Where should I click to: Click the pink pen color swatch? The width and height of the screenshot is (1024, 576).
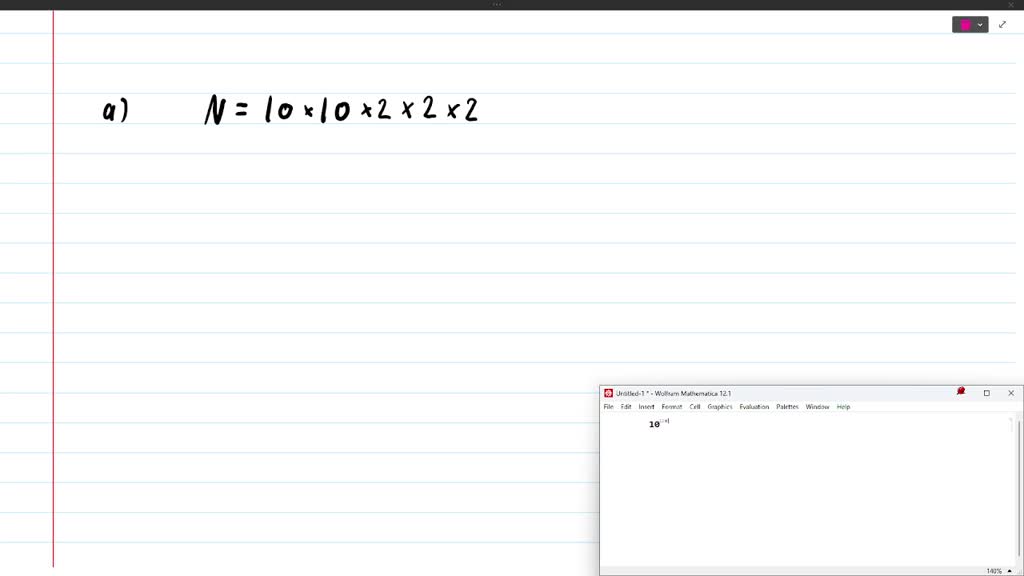(965, 25)
